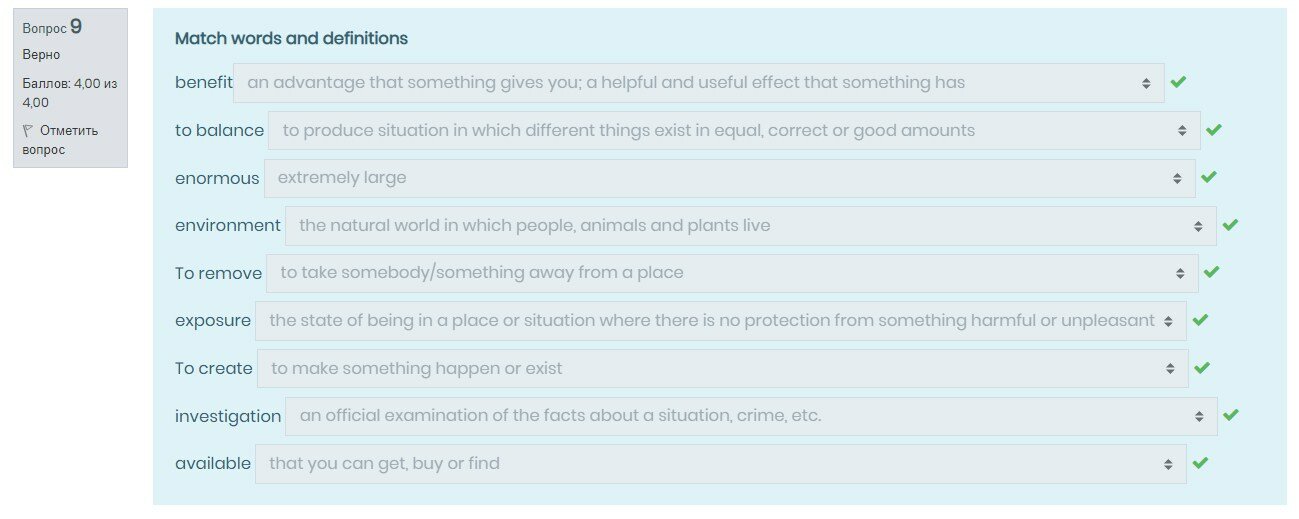Open the 'that you can get' dropdown
The height and width of the screenshot is (519, 1299).
720,464
